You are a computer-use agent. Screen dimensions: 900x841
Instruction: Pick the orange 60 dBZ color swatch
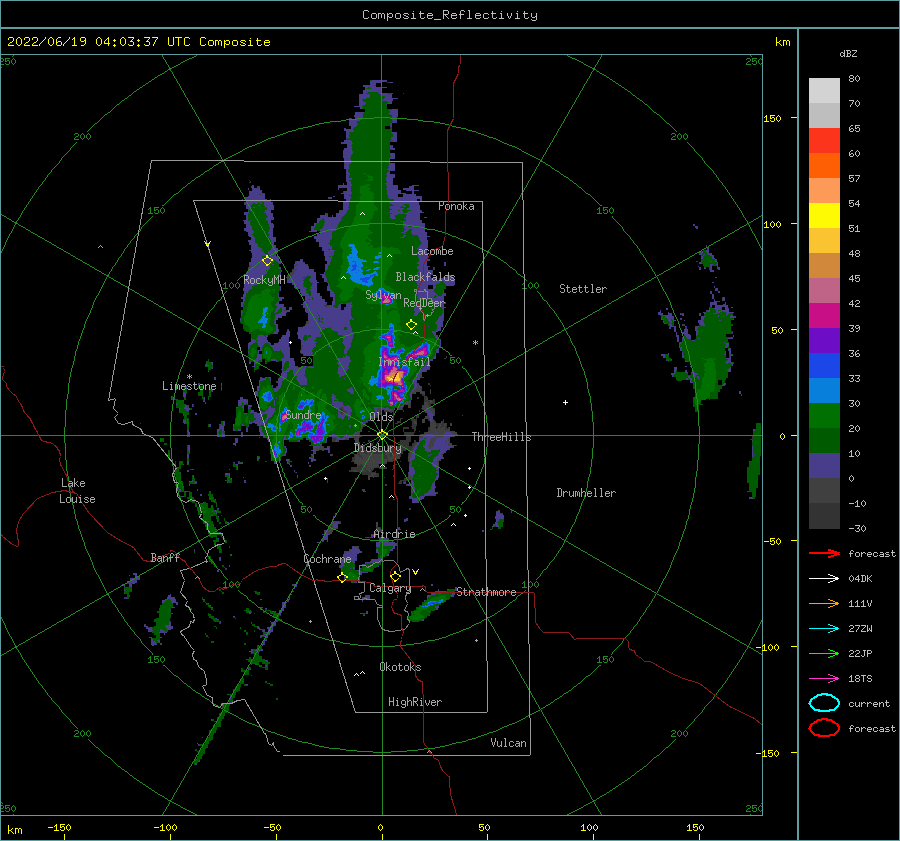tap(824, 165)
